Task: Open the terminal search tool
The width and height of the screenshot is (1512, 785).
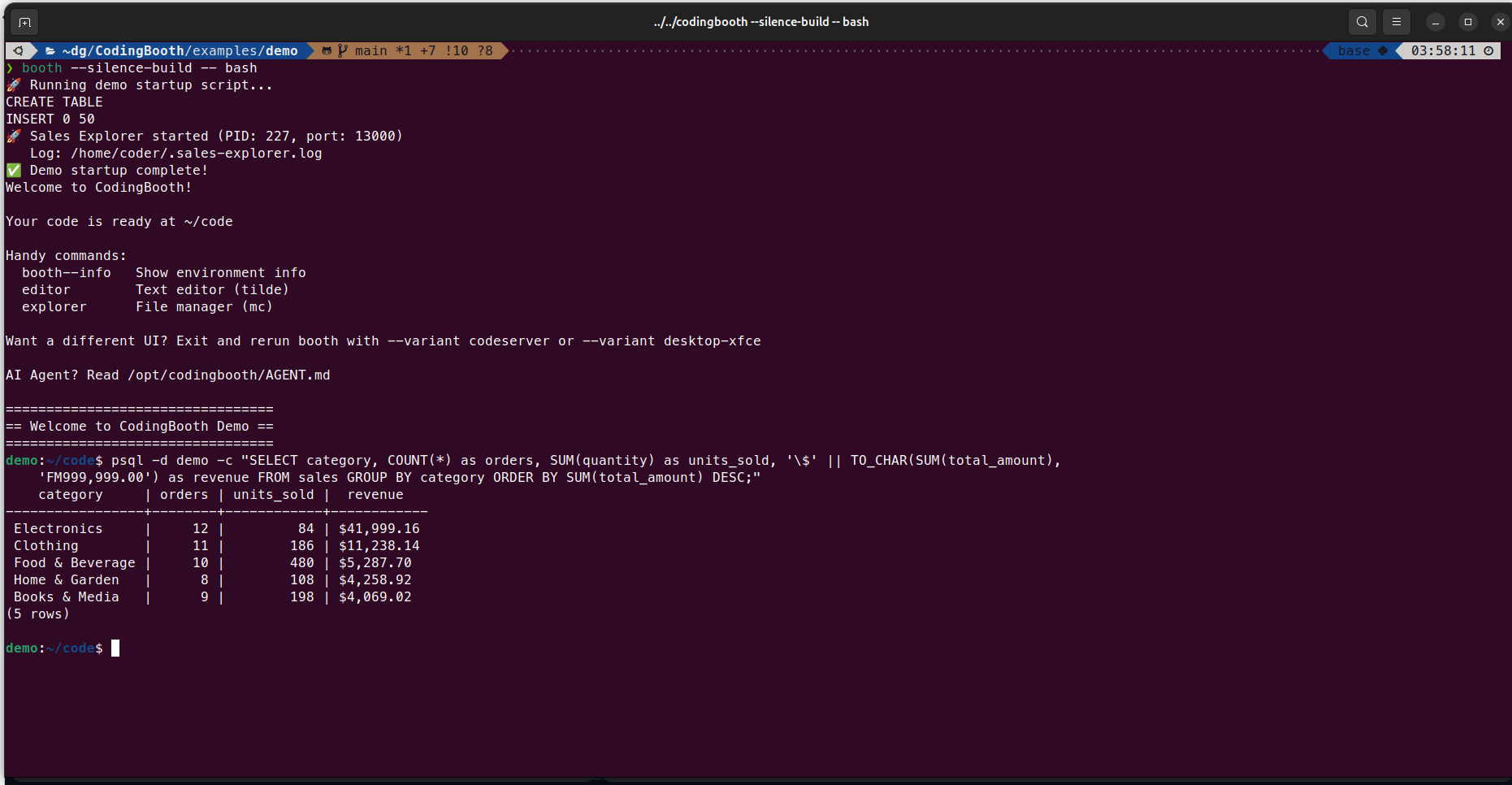Action: click(x=1363, y=22)
